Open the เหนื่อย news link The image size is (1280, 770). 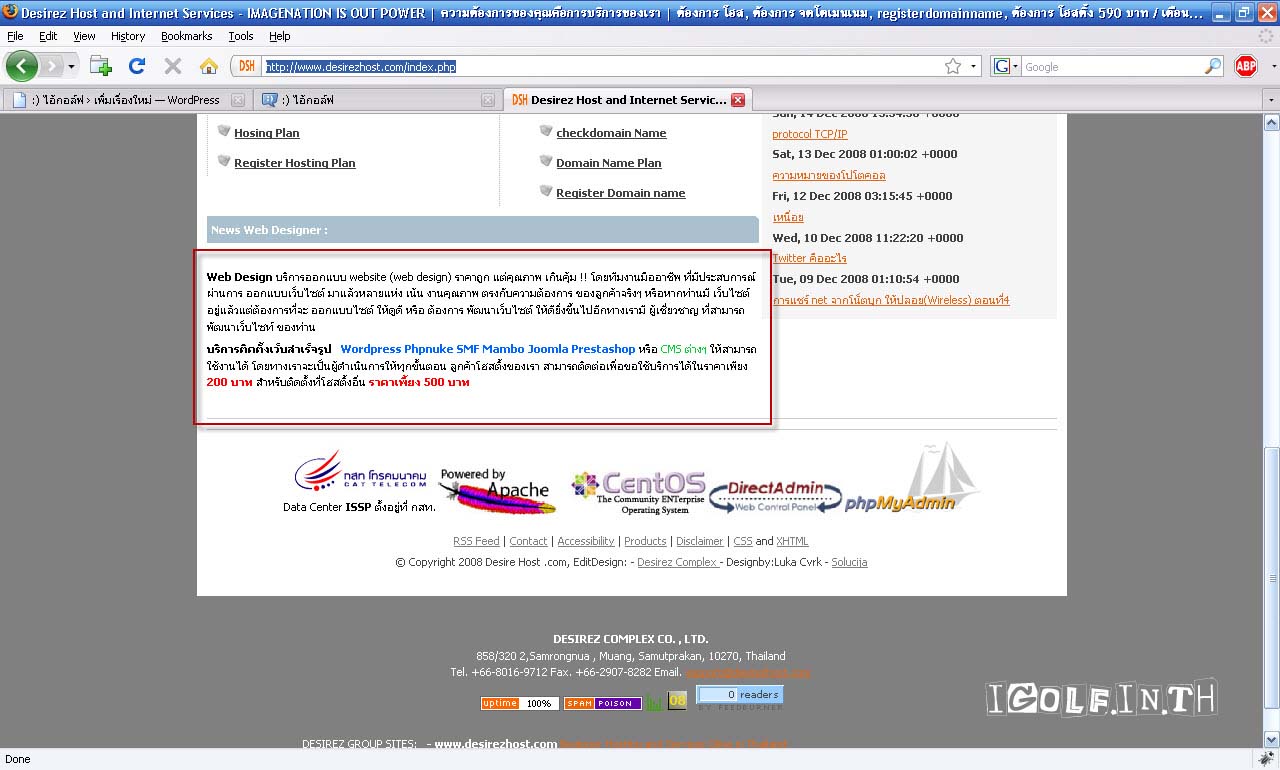[788, 217]
